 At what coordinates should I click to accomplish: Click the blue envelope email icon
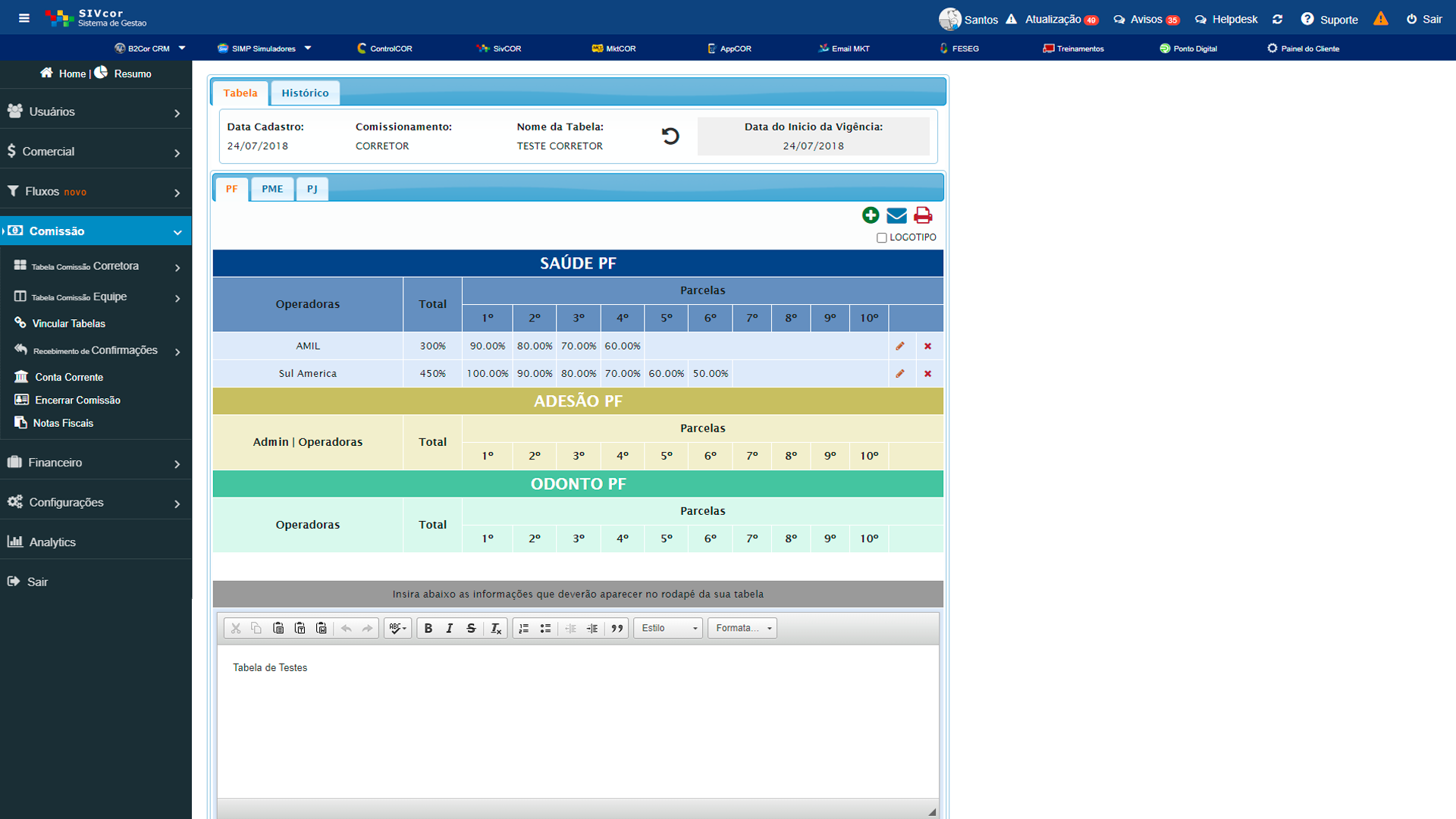pos(896,215)
